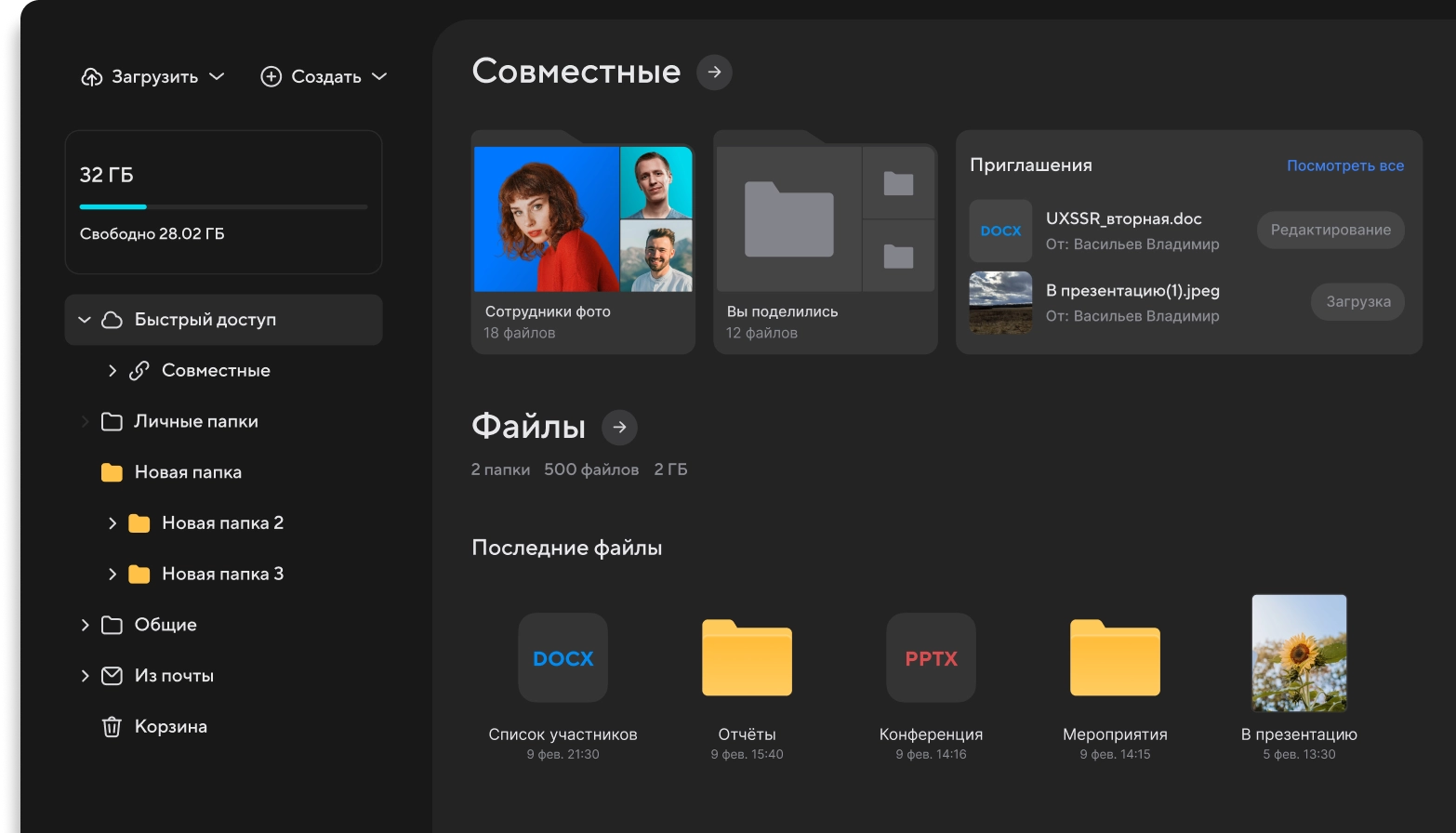Viewport: 1456px width, 833px height.
Task: Expand the Общие folder chevron
Action: (85, 625)
